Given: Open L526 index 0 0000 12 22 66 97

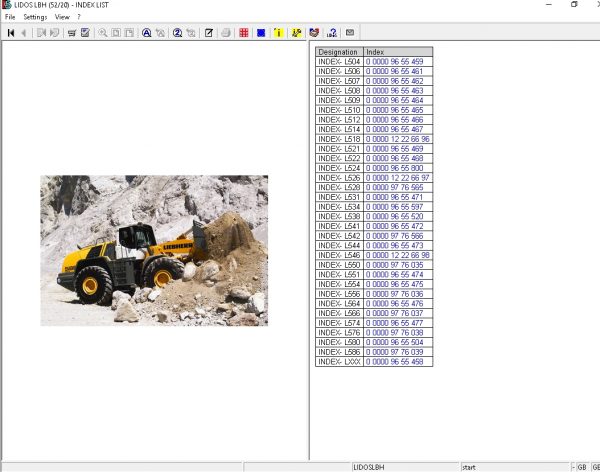Looking at the screenshot, I should (398, 178).
